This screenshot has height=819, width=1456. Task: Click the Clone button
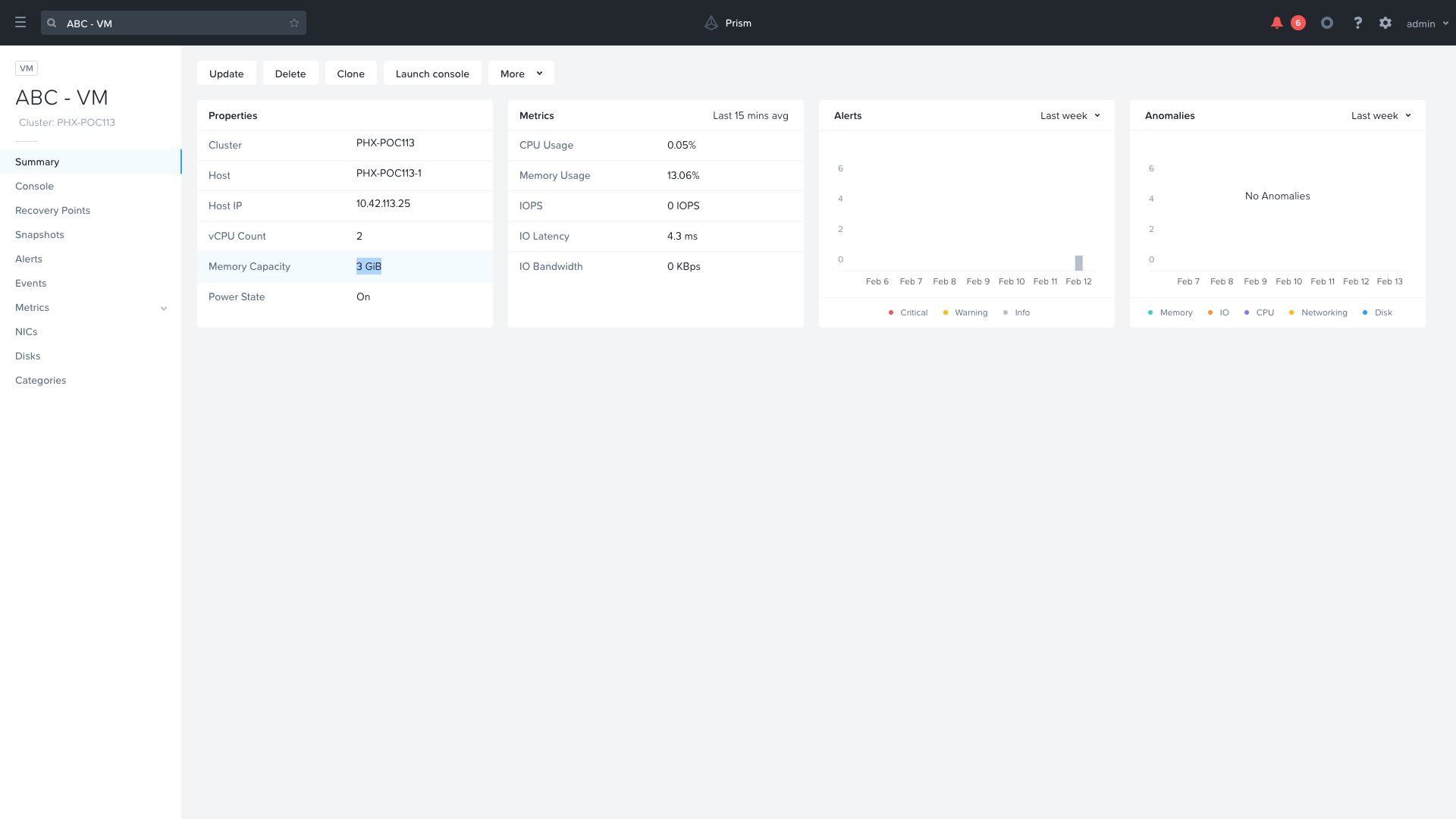click(x=351, y=74)
